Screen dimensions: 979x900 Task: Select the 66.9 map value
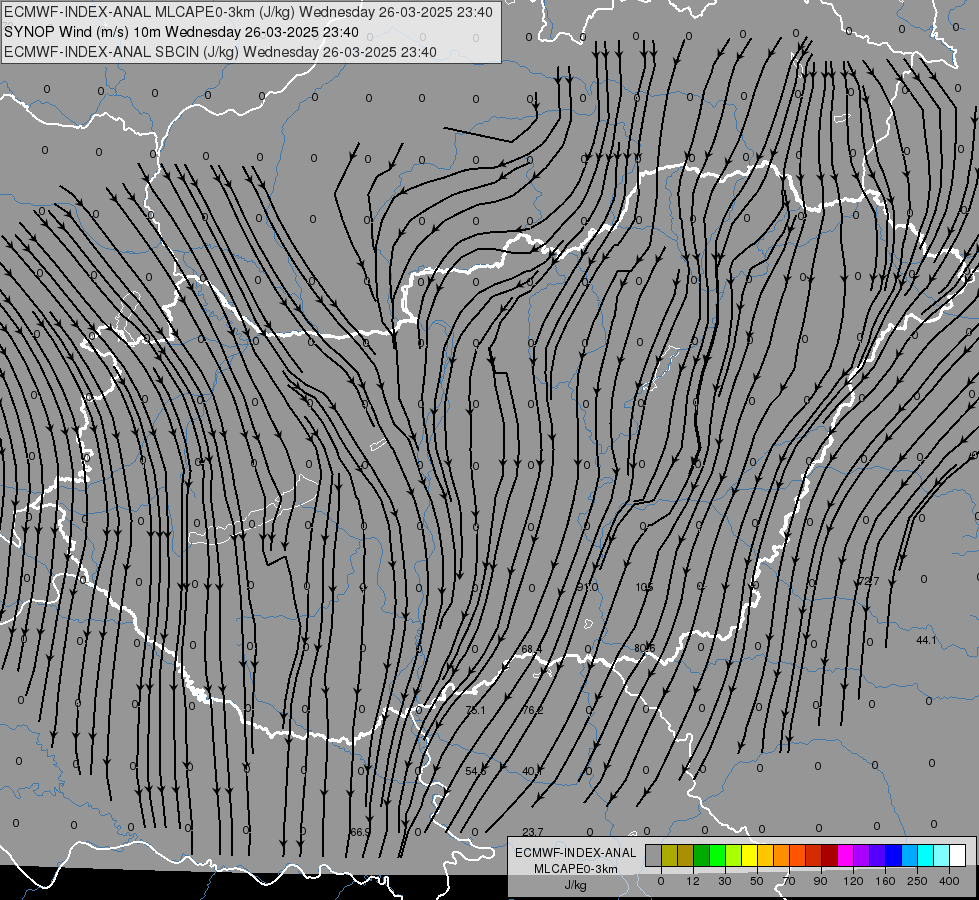click(x=360, y=832)
